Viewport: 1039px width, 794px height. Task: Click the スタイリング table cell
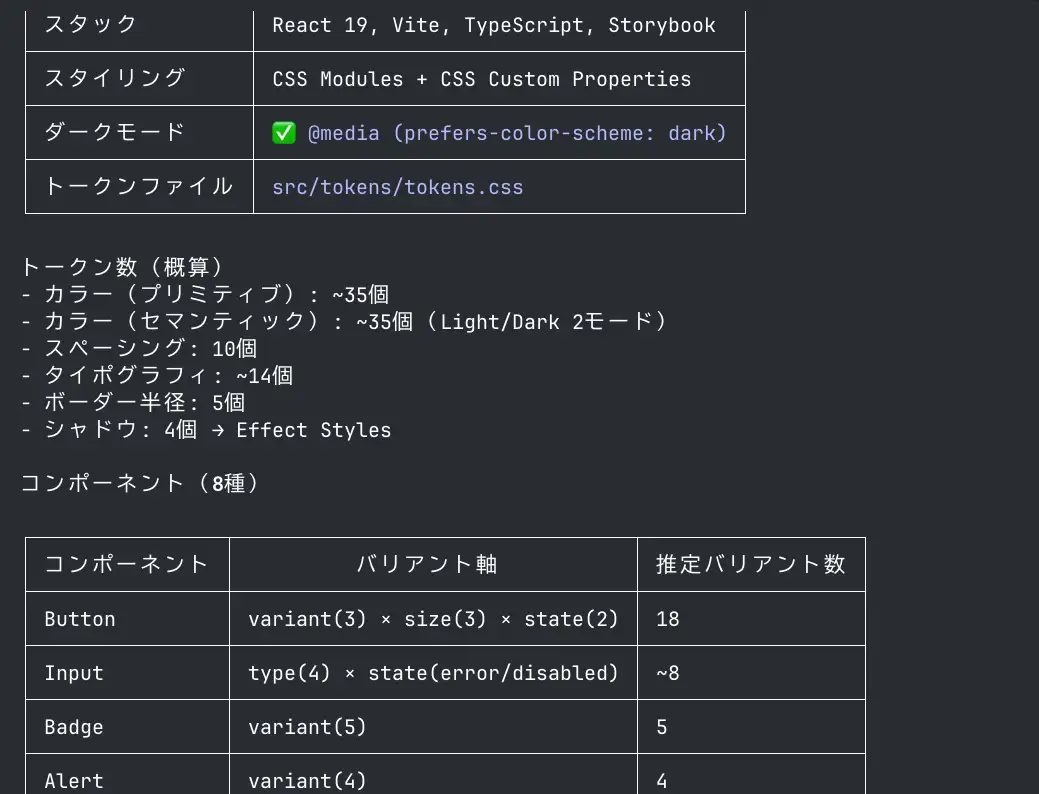pyautogui.click(x=139, y=78)
